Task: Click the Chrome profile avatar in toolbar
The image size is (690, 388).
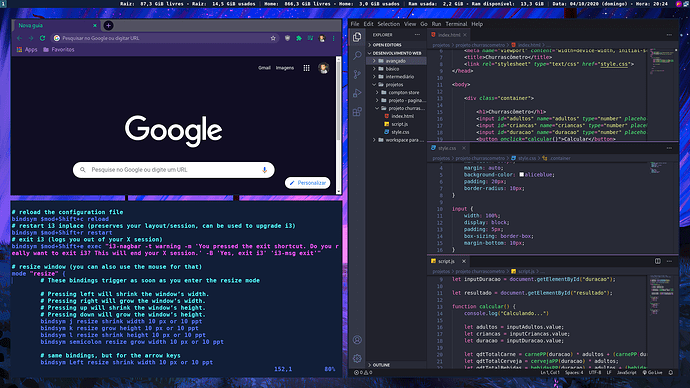Action: click(322, 38)
